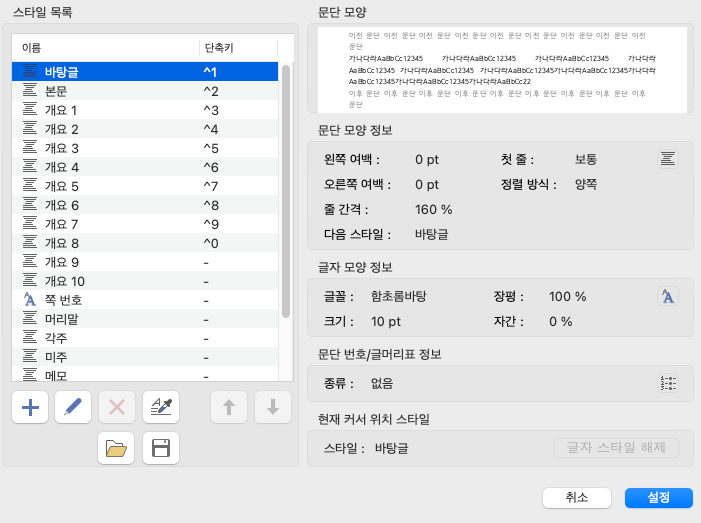Click the paragraph icon of the 바탕글 row
The height and width of the screenshot is (523, 701).
[x=30, y=72]
